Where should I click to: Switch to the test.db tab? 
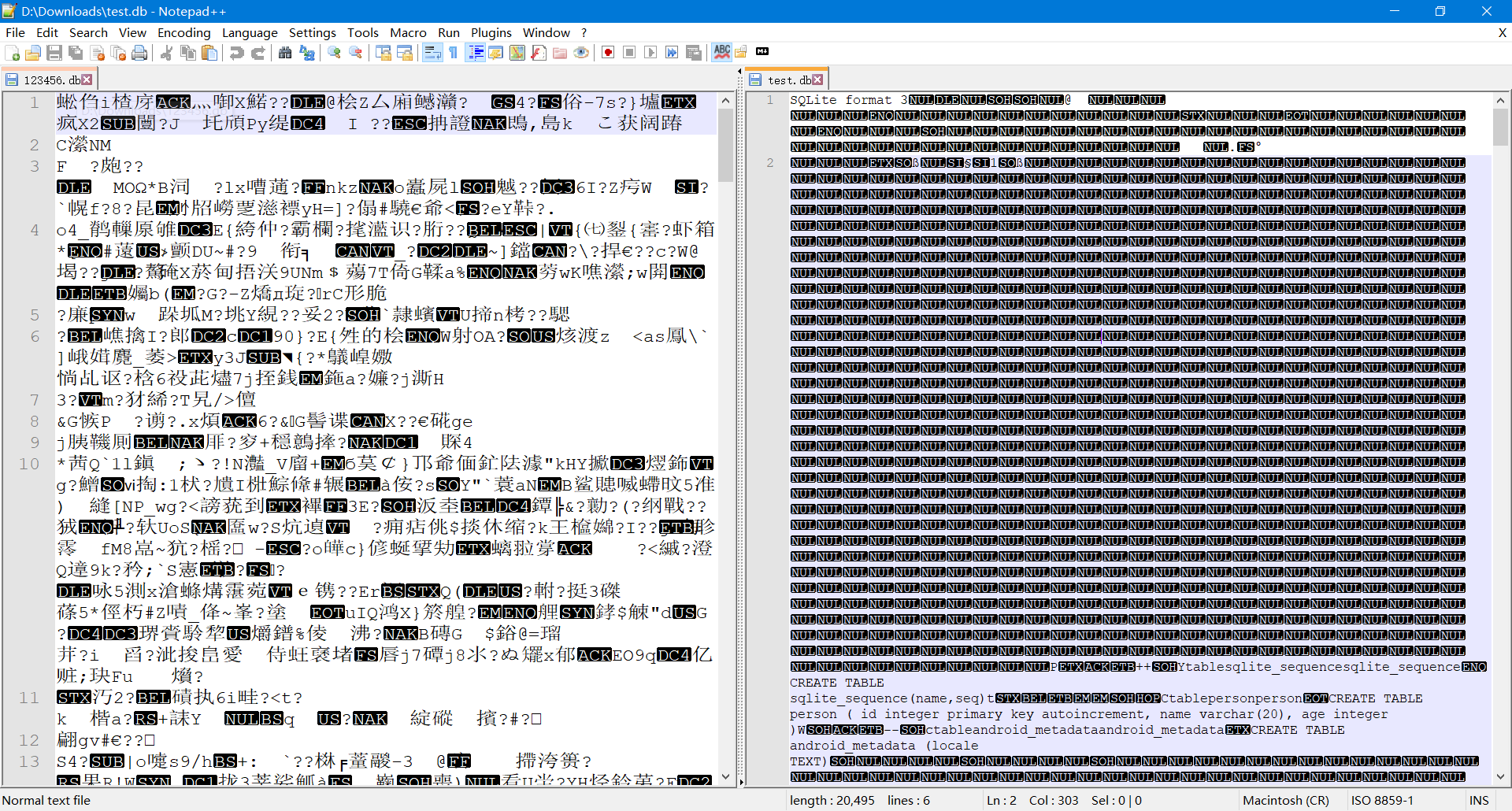coord(786,80)
